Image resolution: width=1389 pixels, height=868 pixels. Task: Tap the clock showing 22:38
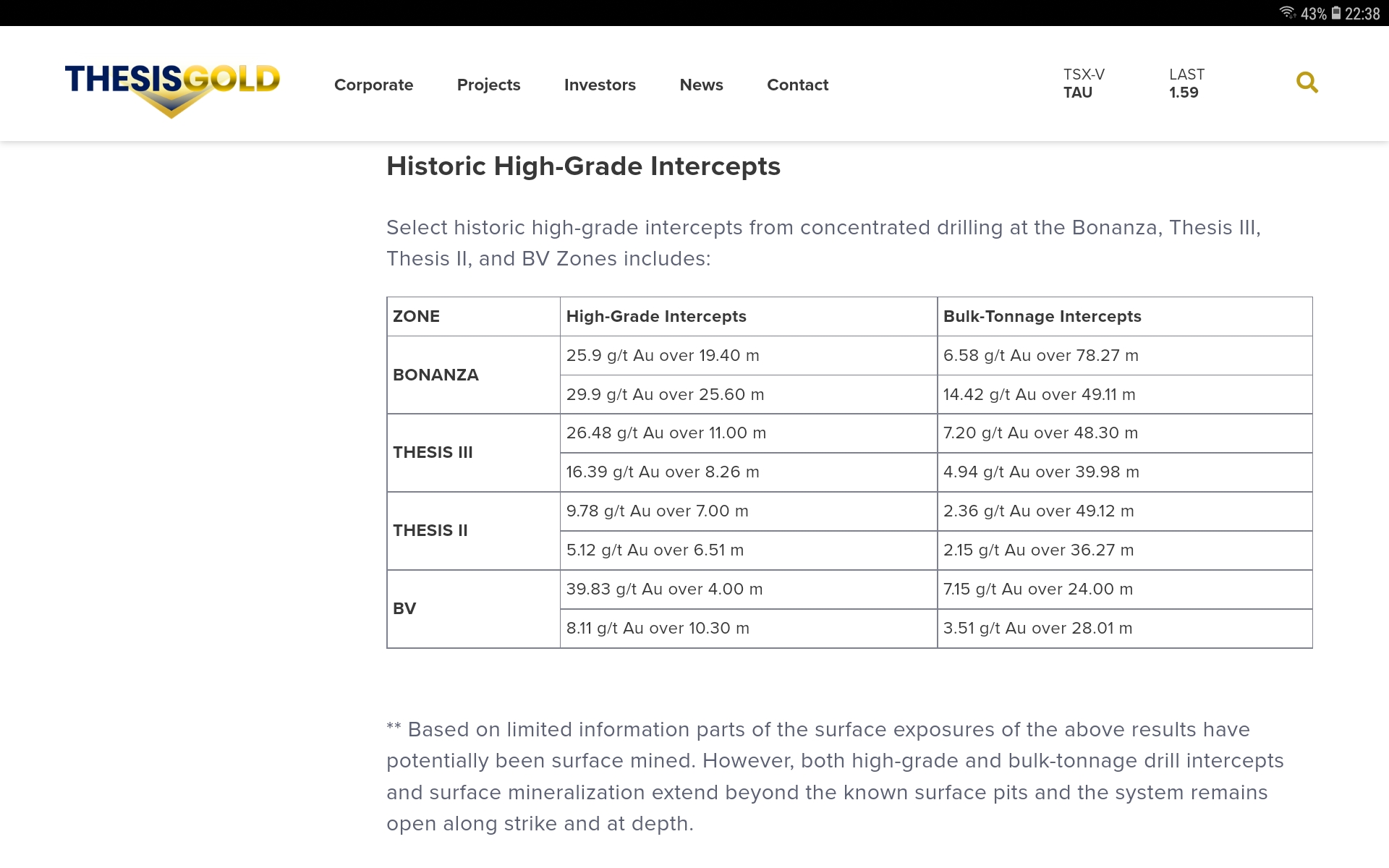pyautogui.click(x=1362, y=14)
